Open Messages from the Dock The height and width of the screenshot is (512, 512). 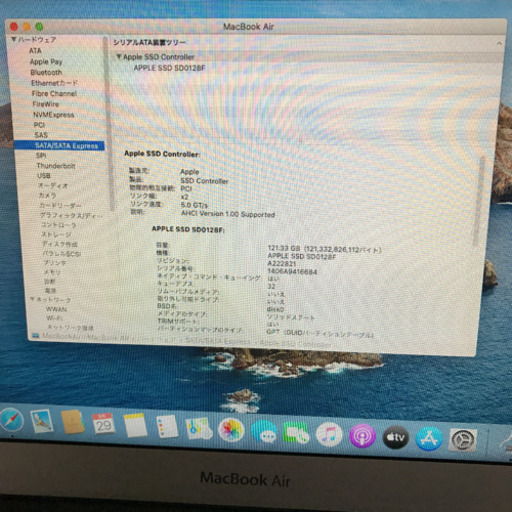(x=264, y=432)
